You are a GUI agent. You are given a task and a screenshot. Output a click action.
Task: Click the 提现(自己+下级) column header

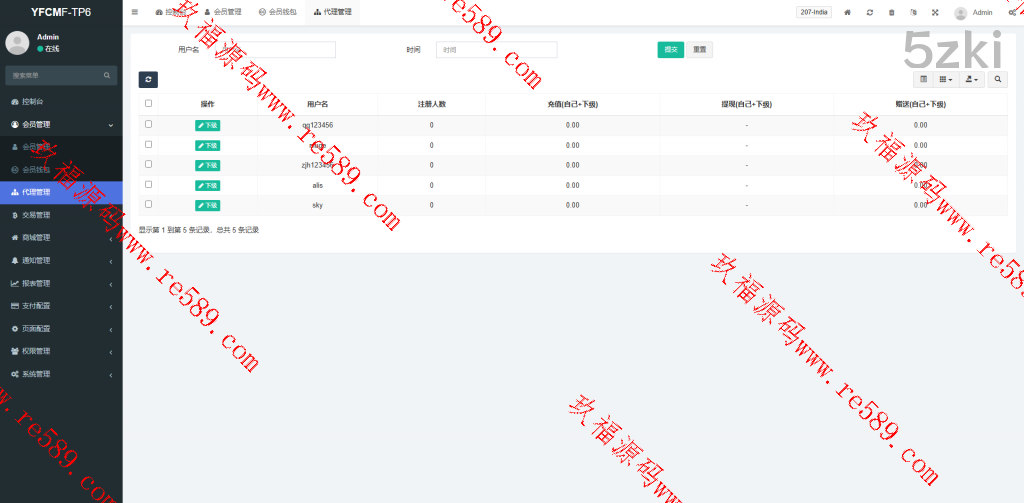746,105
